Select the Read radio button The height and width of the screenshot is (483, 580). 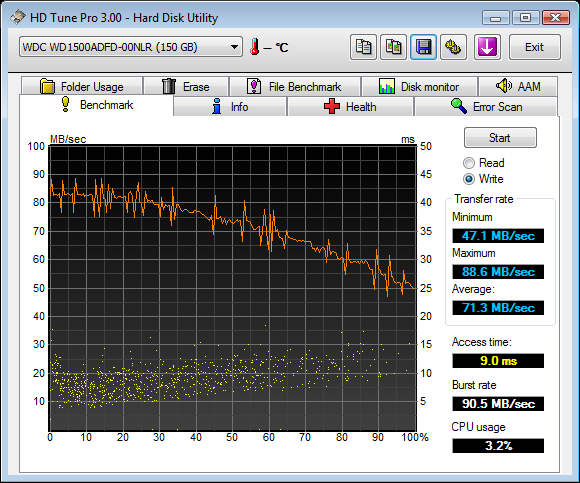pos(469,163)
